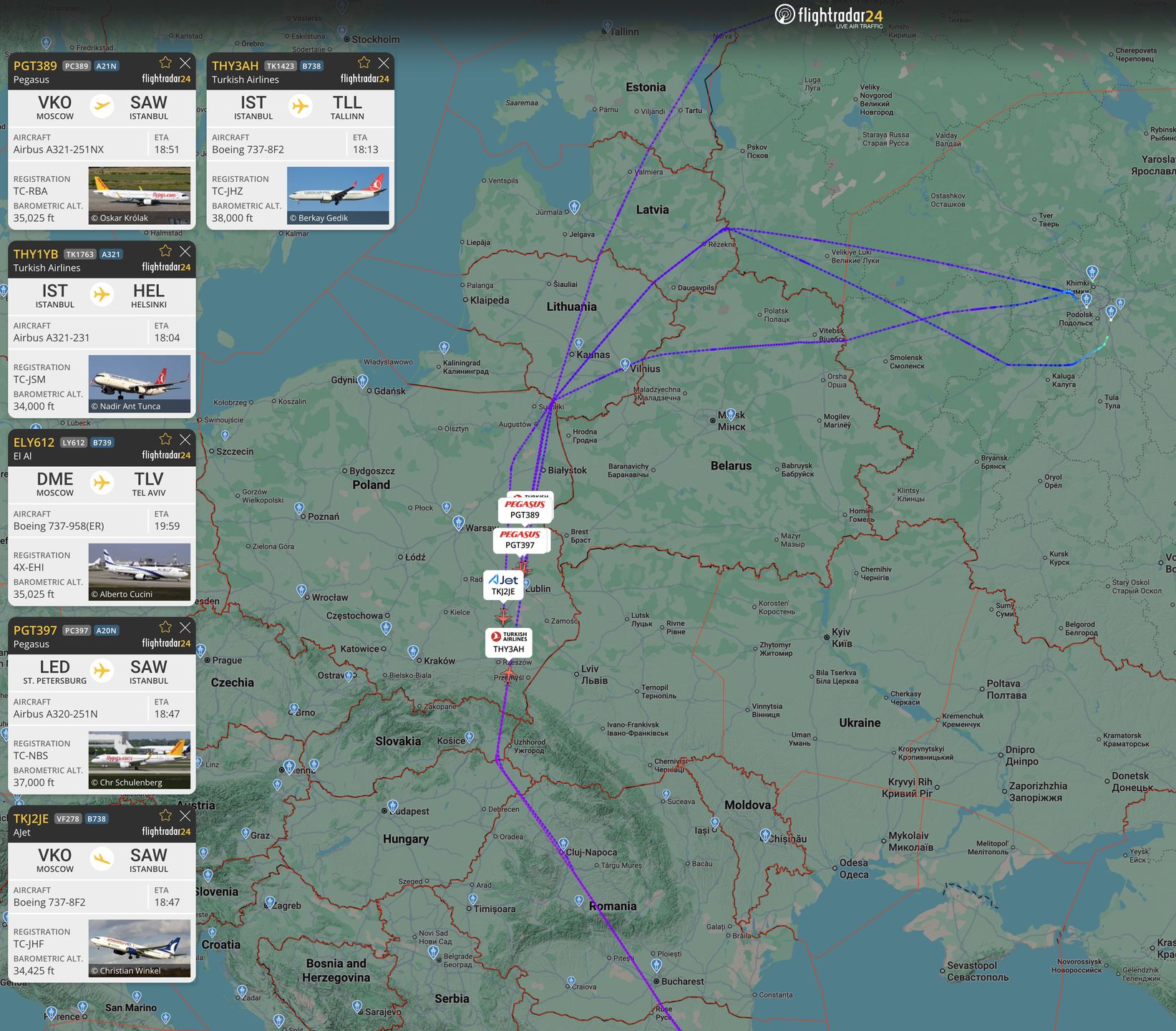The width and height of the screenshot is (1176, 1031).
Task: Click the Cluj-Napoca airport pin
Action: coord(563,844)
